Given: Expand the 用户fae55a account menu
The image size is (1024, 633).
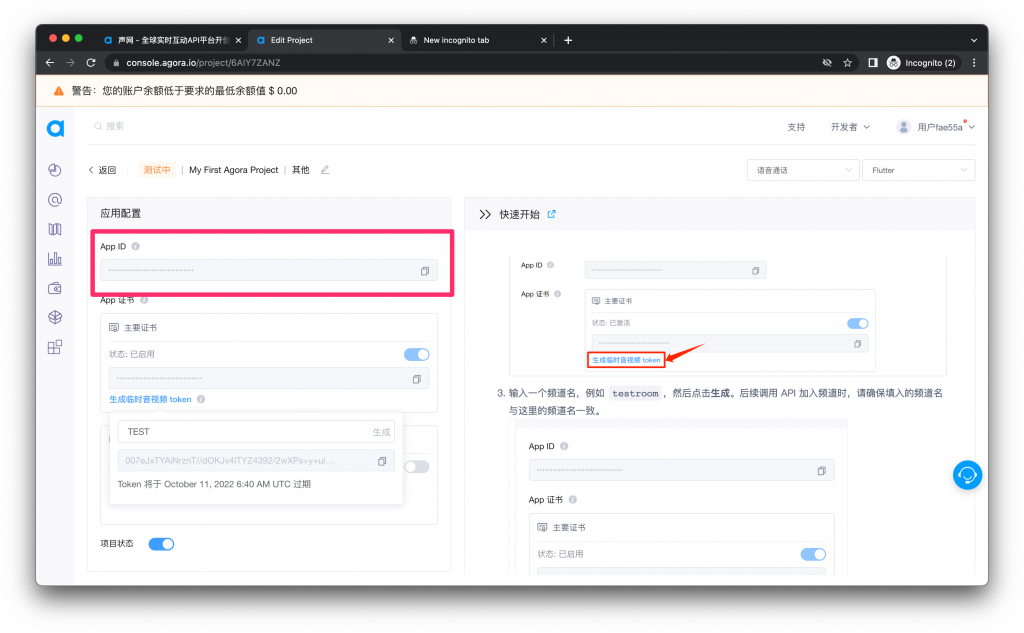Looking at the screenshot, I should [936, 127].
